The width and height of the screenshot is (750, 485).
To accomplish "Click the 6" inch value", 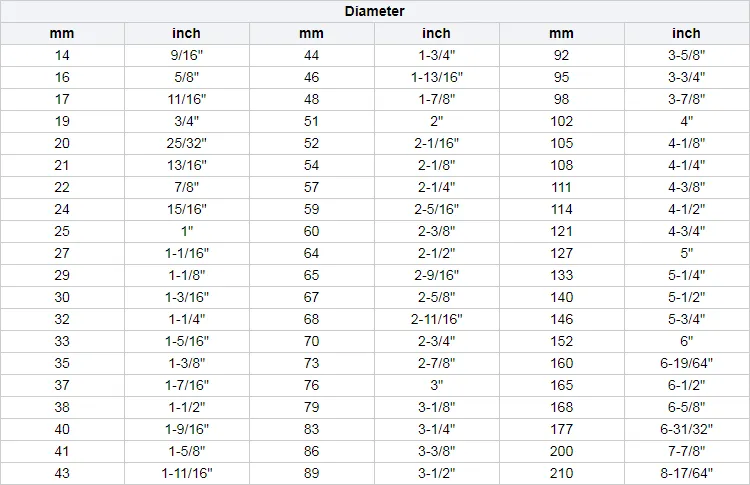I will tap(687, 342).
